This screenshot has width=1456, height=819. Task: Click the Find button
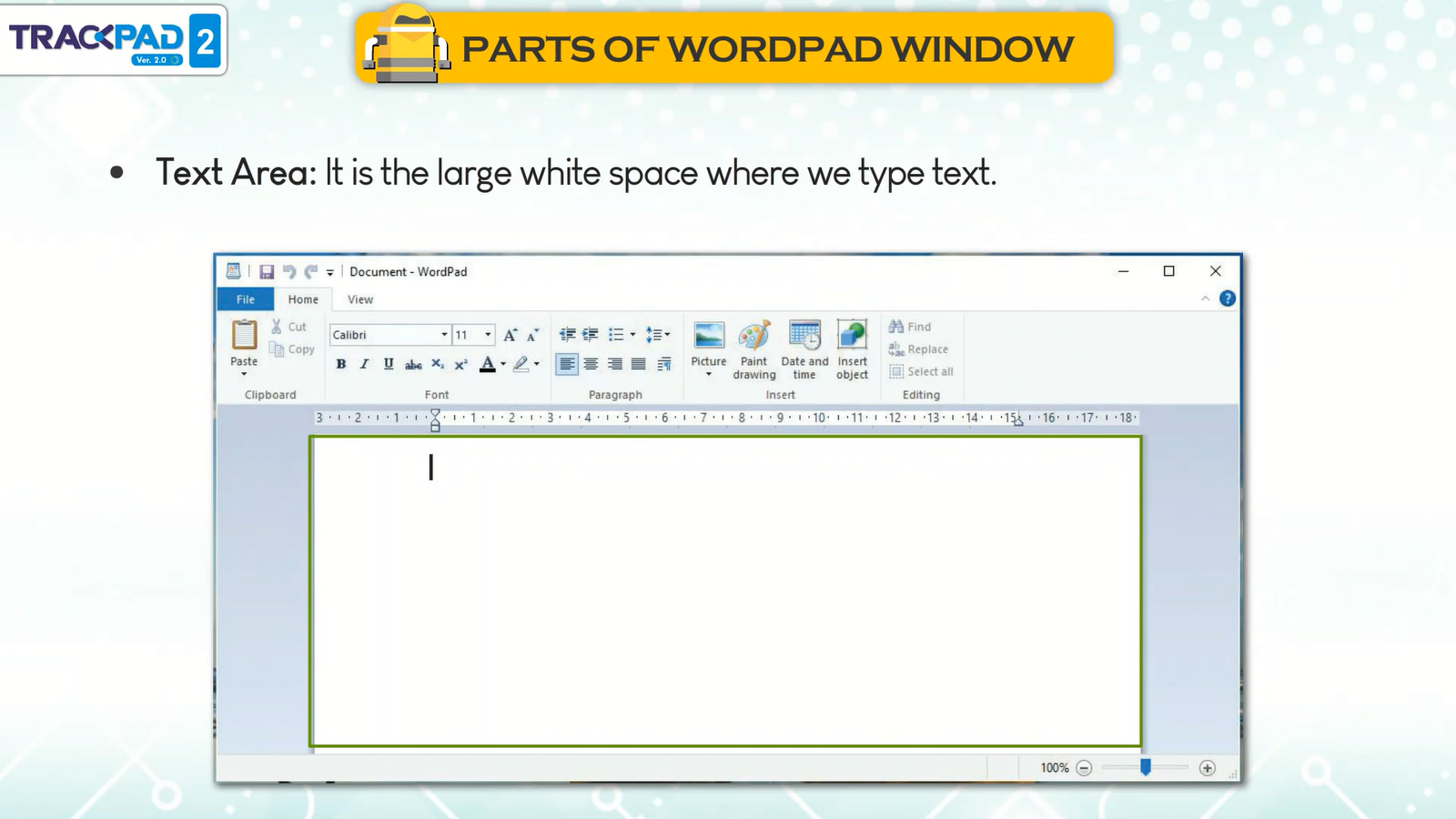[910, 327]
